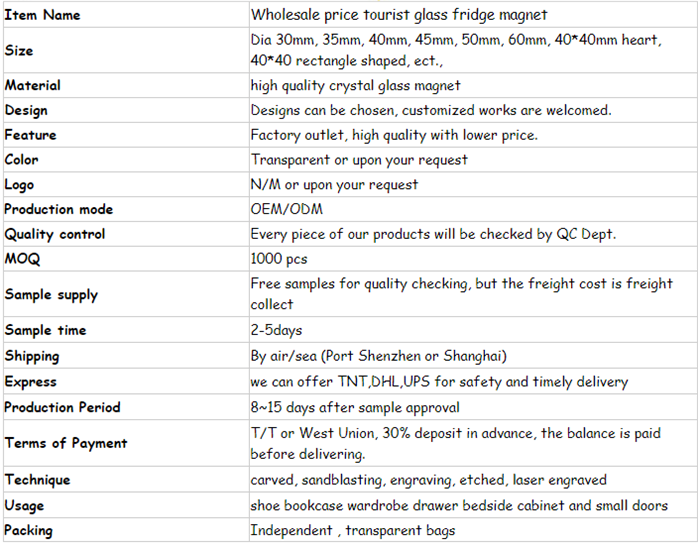The width and height of the screenshot is (700, 545).
Task: Click the "Transparent or upon your request" cell
Action: [x=359, y=160]
